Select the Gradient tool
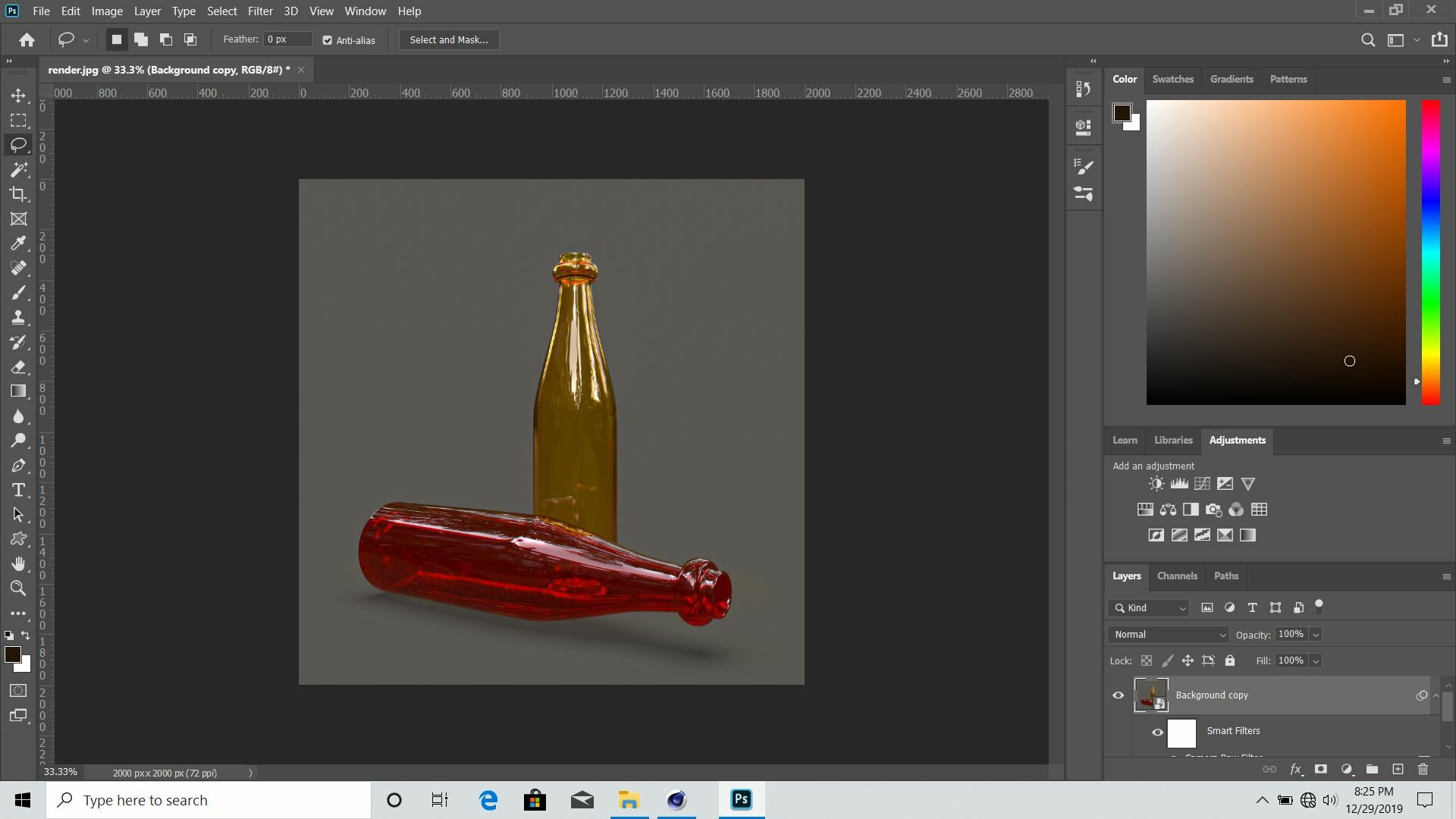This screenshot has height=819, width=1456. (x=18, y=391)
